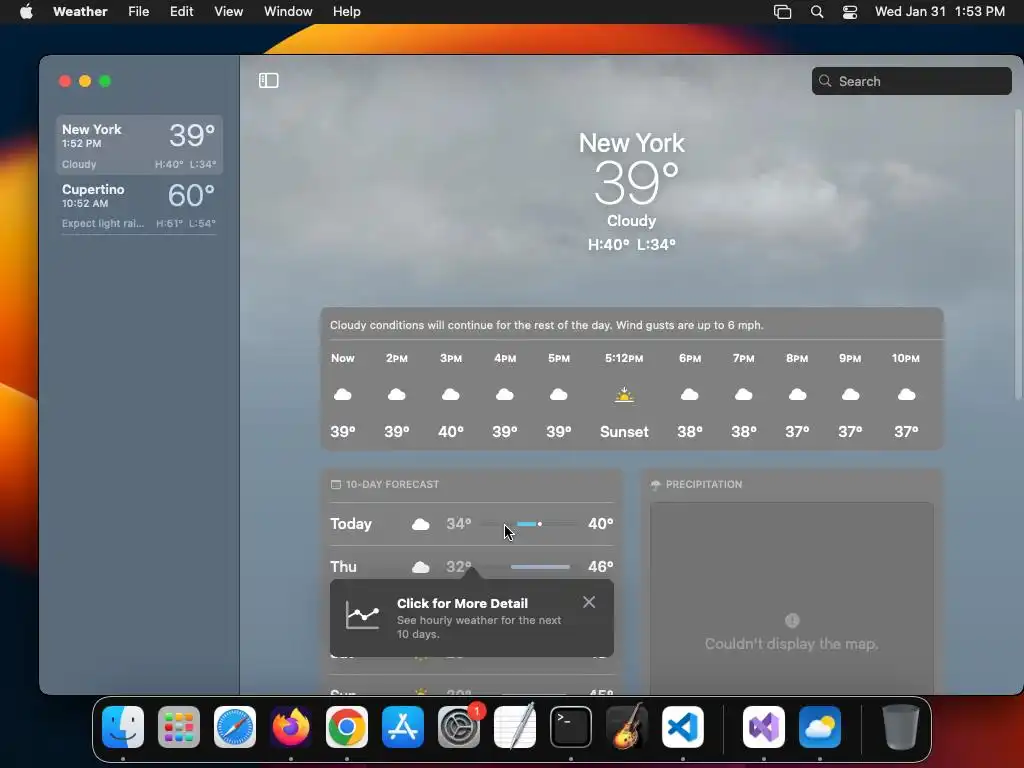Toggle the sidebar with the toolbar icon
This screenshot has width=1024, height=768.
coord(268,80)
